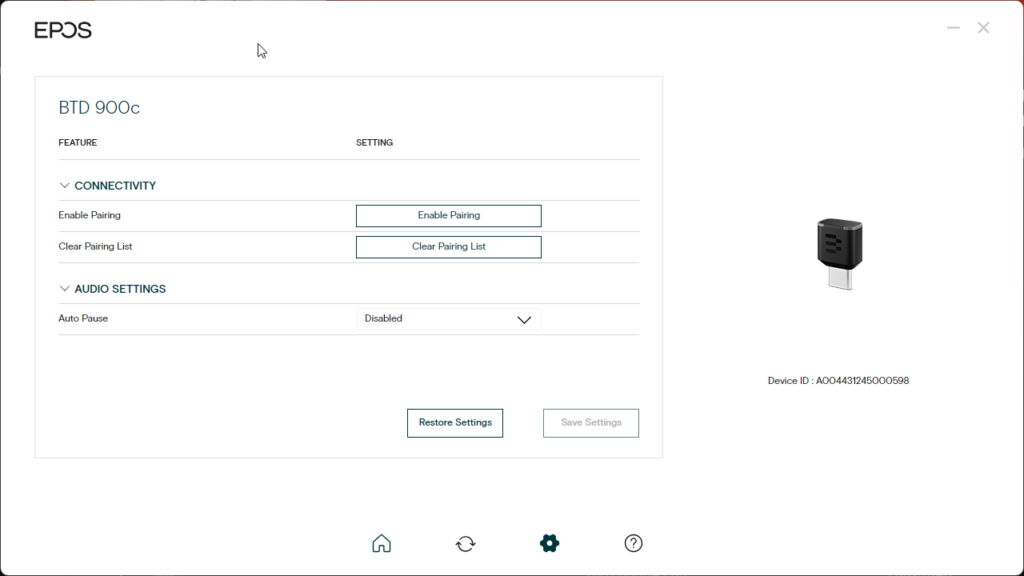Click the EPOS logo
This screenshot has height=576, width=1024.
[x=63, y=30]
